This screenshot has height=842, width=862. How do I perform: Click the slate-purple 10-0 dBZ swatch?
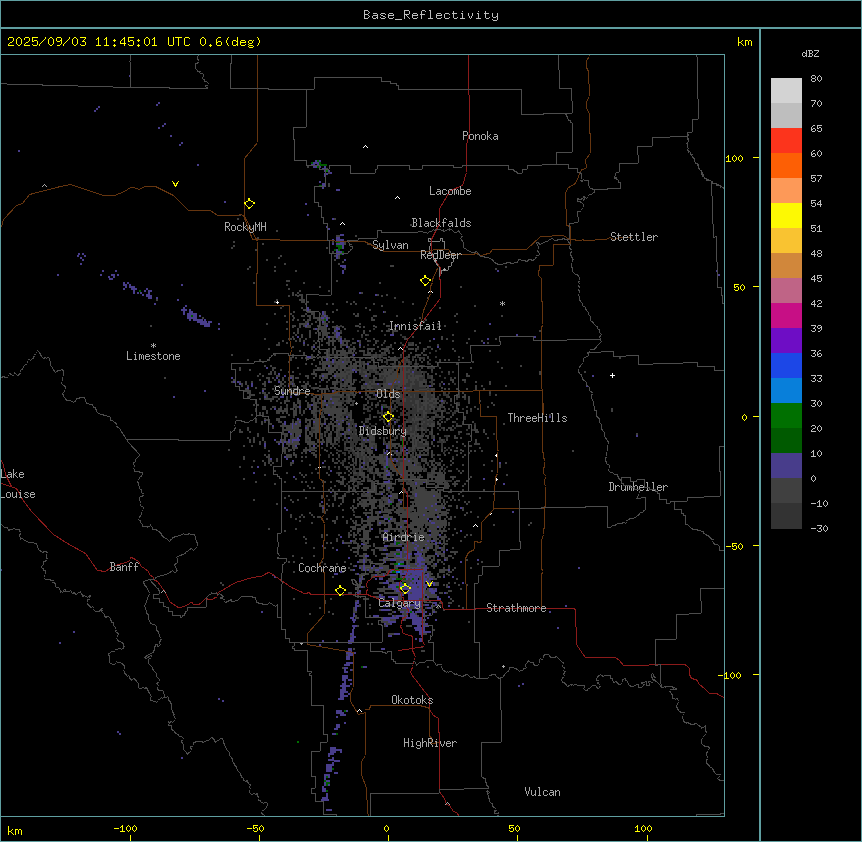[786, 466]
